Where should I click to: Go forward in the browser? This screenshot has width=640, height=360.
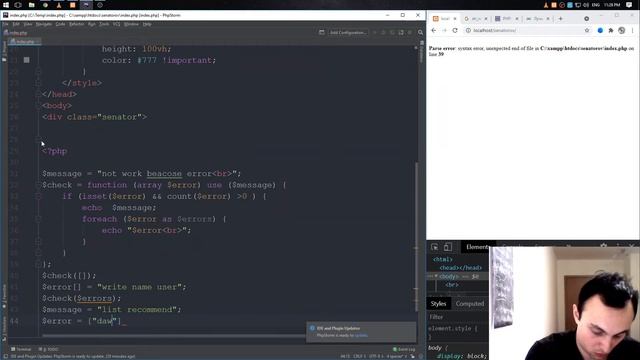[x=444, y=30]
